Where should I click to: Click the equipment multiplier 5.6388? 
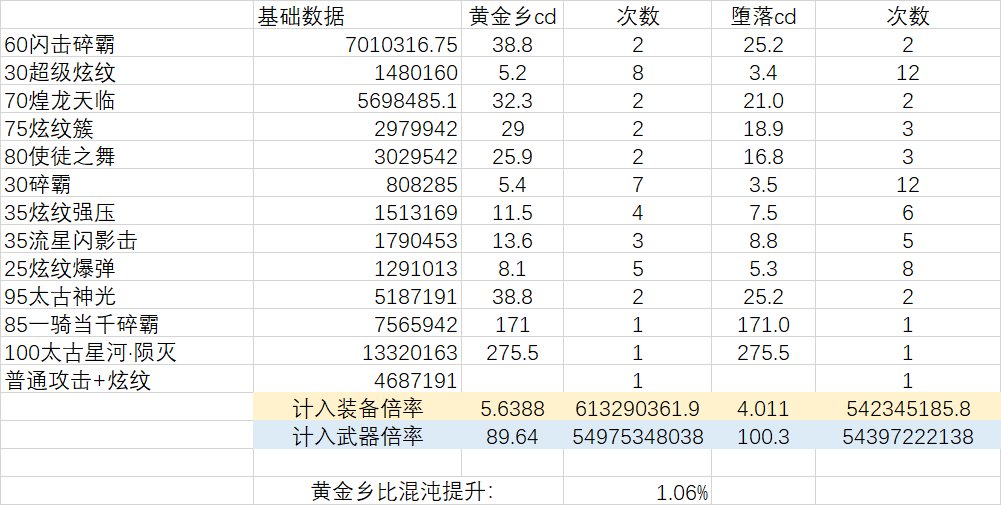pos(512,408)
